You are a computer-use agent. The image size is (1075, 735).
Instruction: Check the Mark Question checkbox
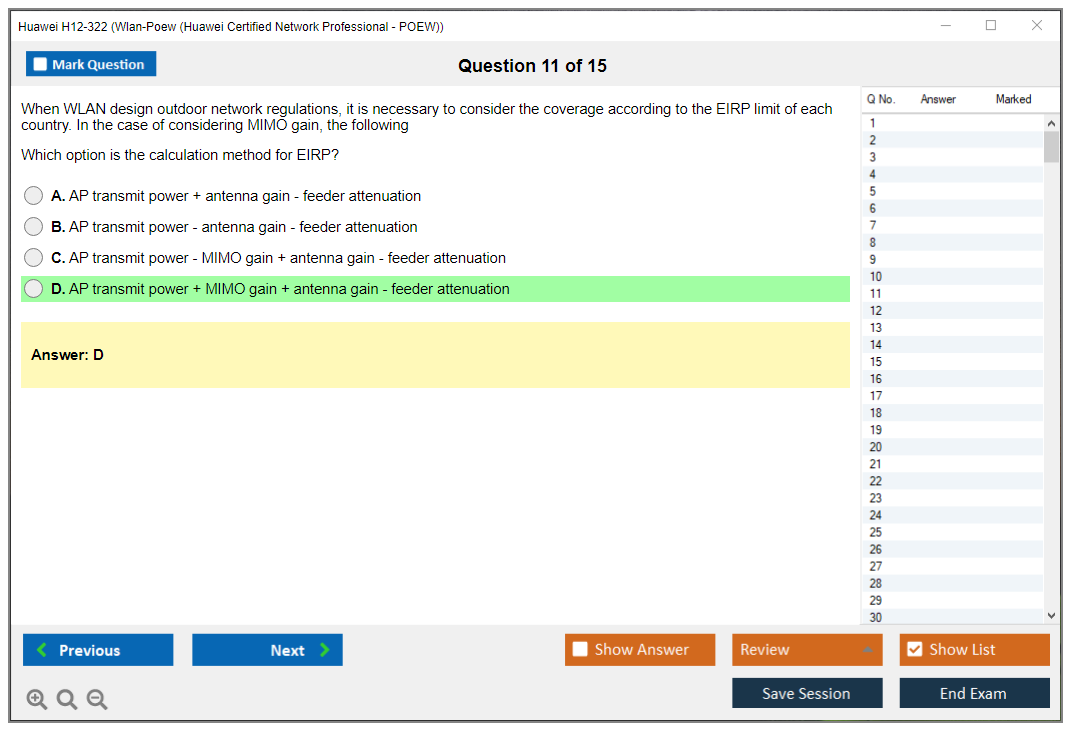pos(40,64)
